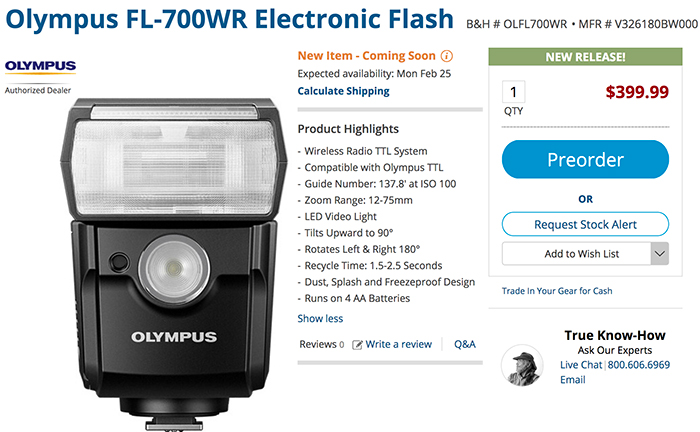This screenshot has width=700, height=432.
Task: Open Trade In Your Gear for Cash
Action: (x=559, y=291)
